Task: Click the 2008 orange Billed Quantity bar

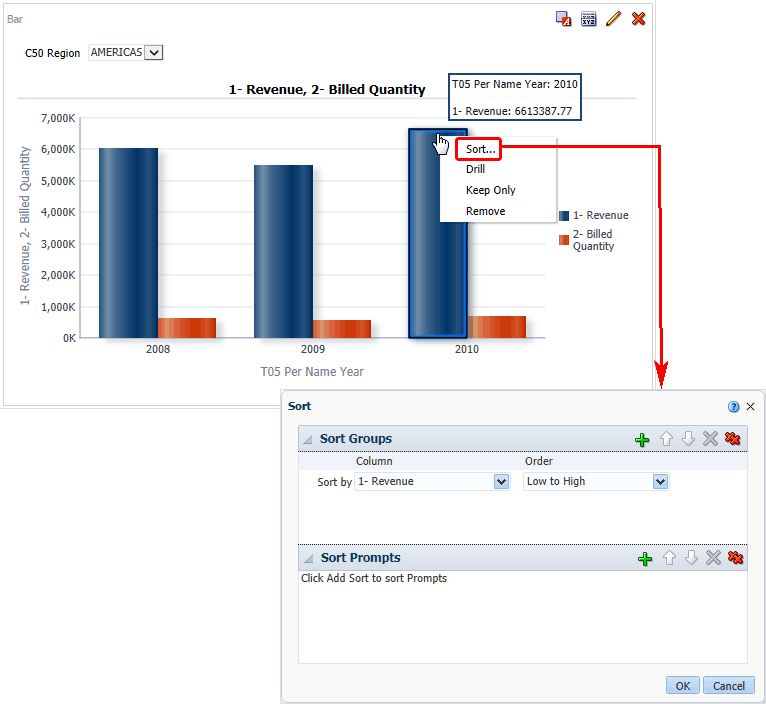Action: click(x=187, y=328)
